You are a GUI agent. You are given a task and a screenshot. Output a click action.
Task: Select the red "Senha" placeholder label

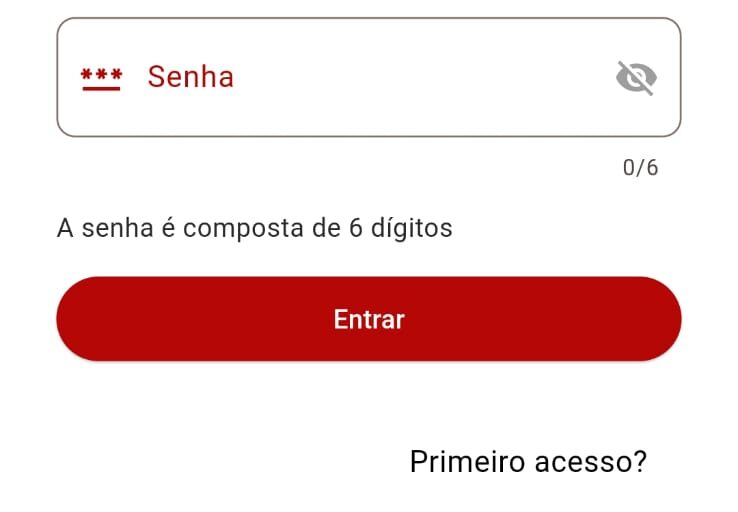click(190, 77)
